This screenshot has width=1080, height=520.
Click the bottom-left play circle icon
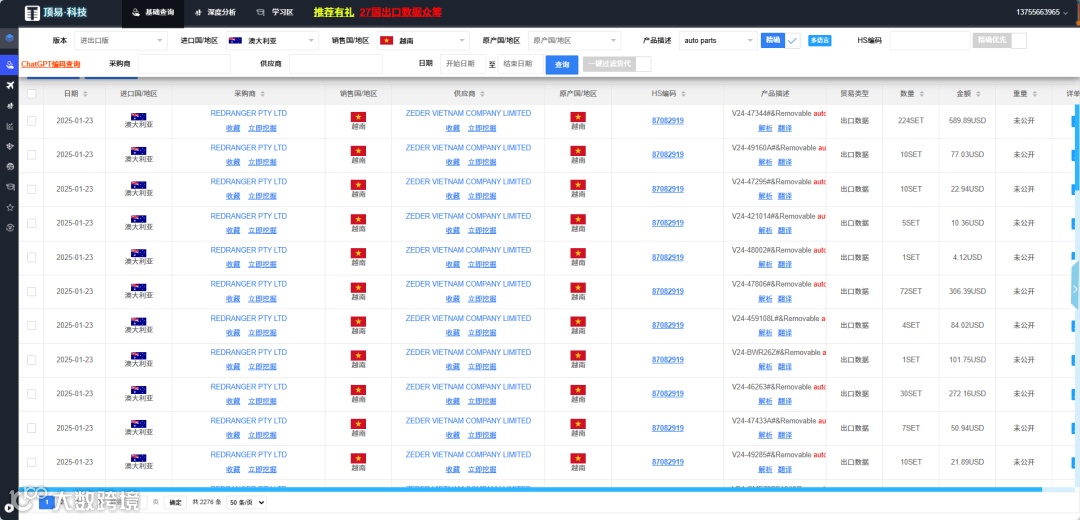[x=9, y=508]
